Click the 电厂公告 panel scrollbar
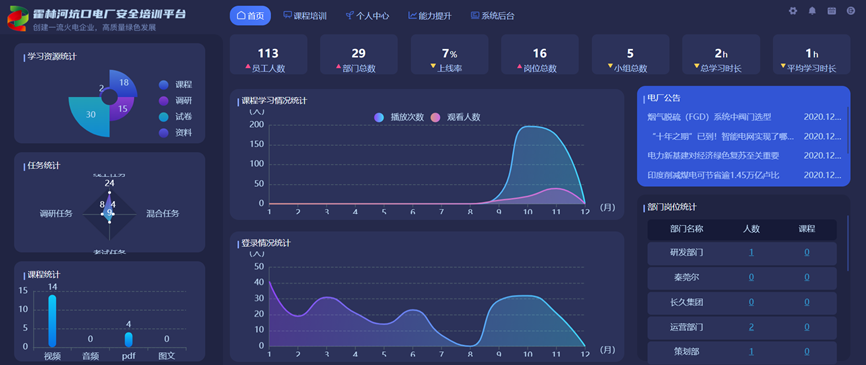The height and width of the screenshot is (365, 866). pyautogui.click(x=848, y=130)
